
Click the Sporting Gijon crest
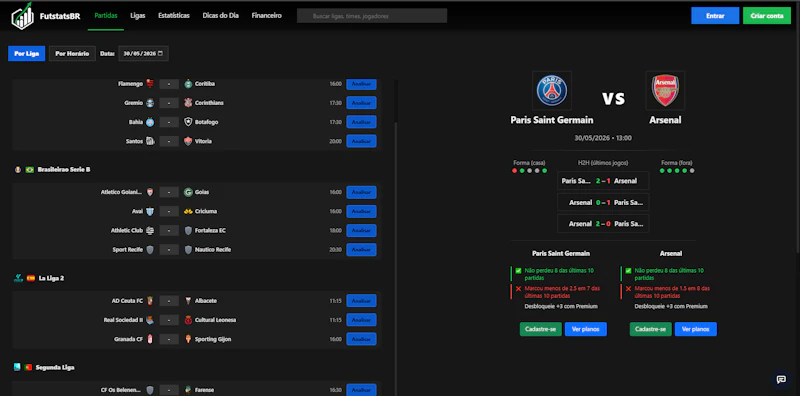click(x=188, y=339)
